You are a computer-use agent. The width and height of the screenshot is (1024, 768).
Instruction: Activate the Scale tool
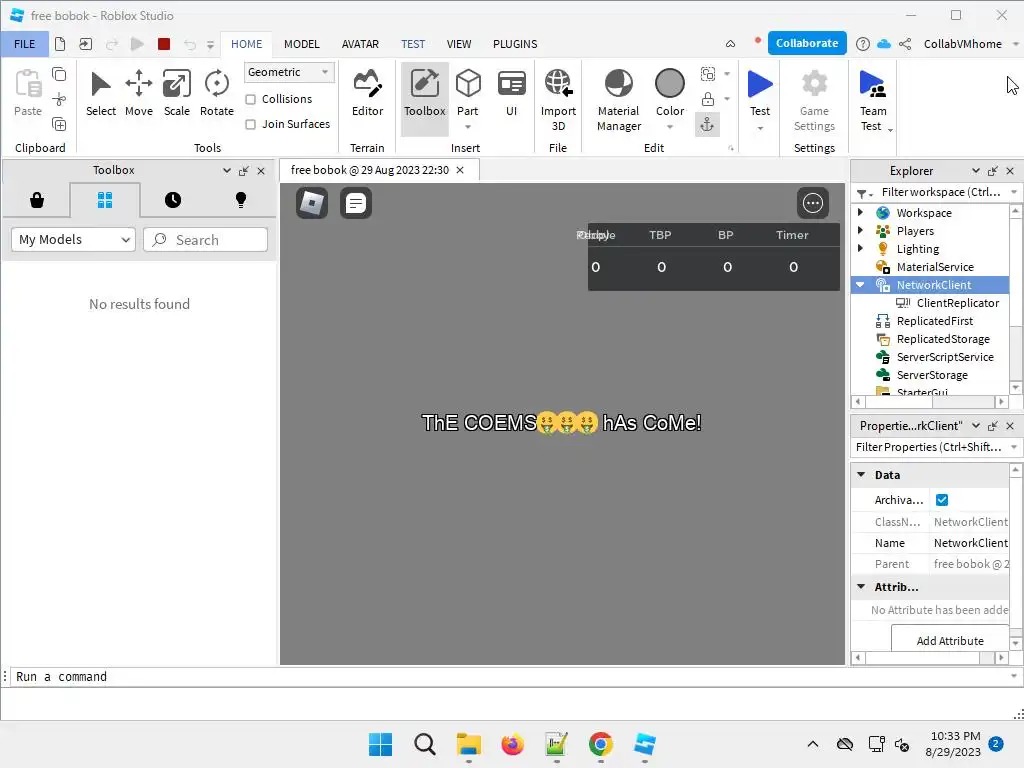click(x=176, y=94)
